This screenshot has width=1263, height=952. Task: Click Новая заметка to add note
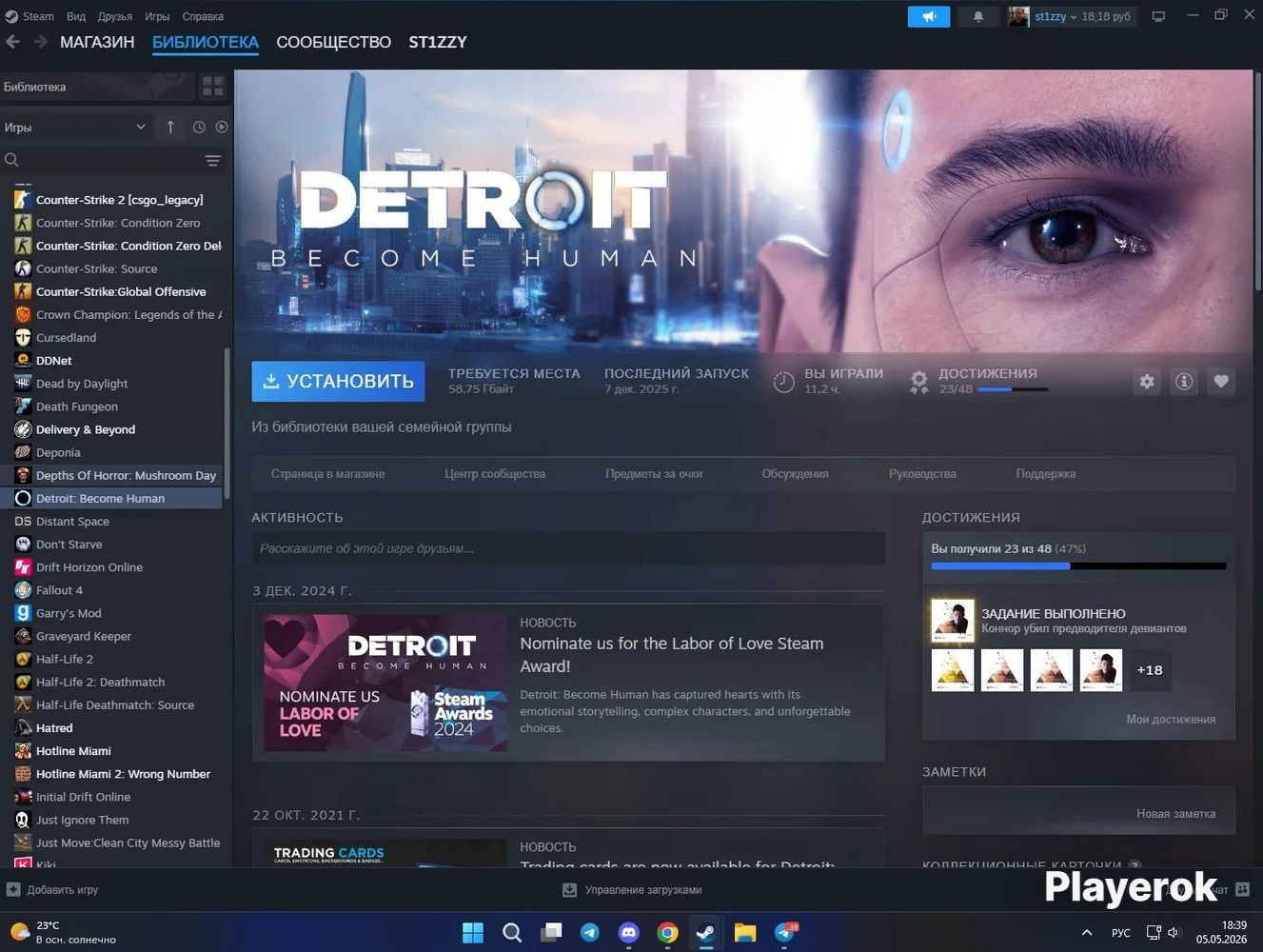pos(1175,813)
